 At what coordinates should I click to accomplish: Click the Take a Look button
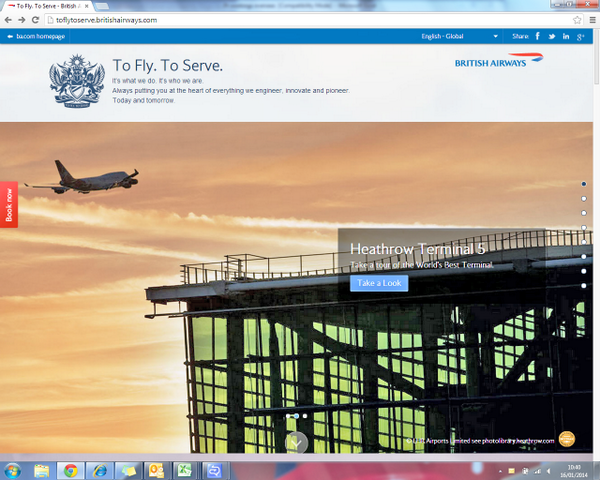[x=379, y=283]
